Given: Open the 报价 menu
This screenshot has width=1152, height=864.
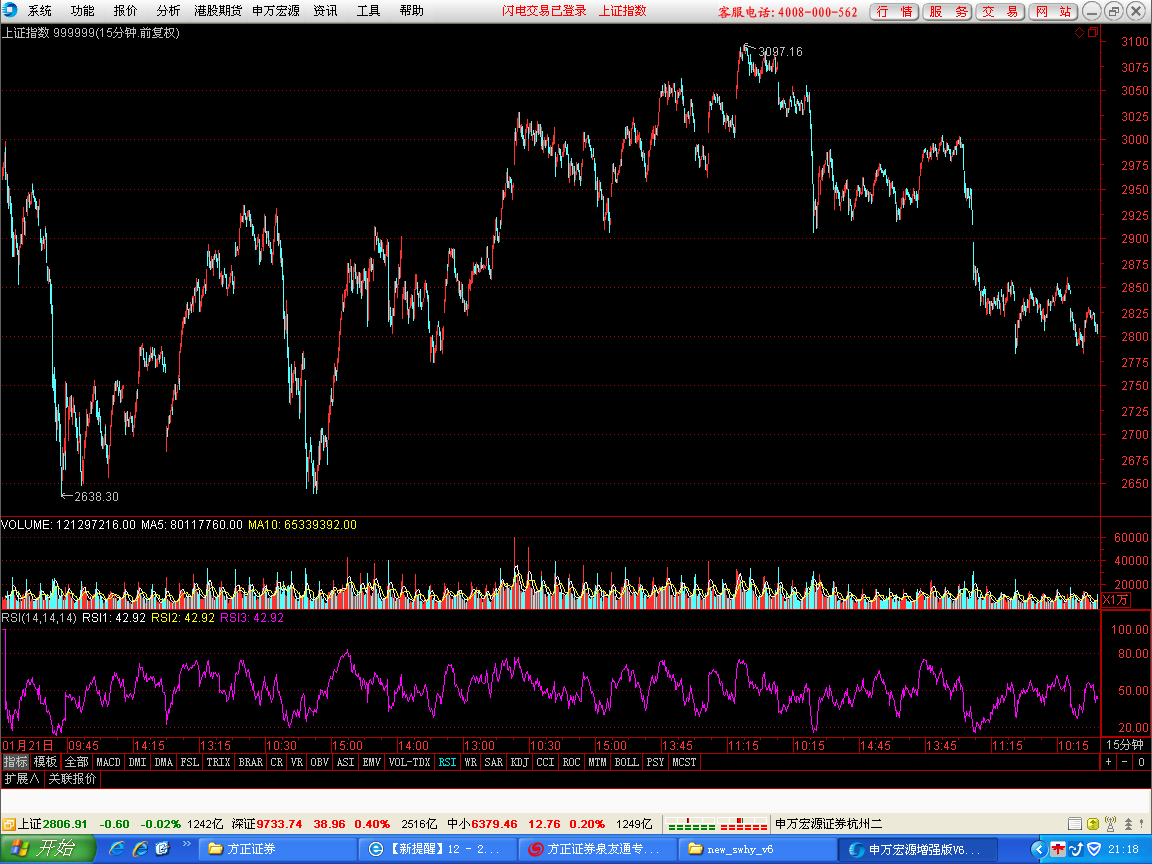Looking at the screenshot, I should (x=125, y=11).
